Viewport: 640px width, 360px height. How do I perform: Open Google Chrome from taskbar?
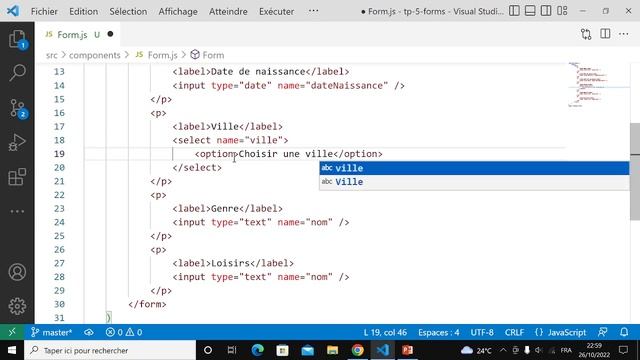pyautogui.click(x=358, y=350)
